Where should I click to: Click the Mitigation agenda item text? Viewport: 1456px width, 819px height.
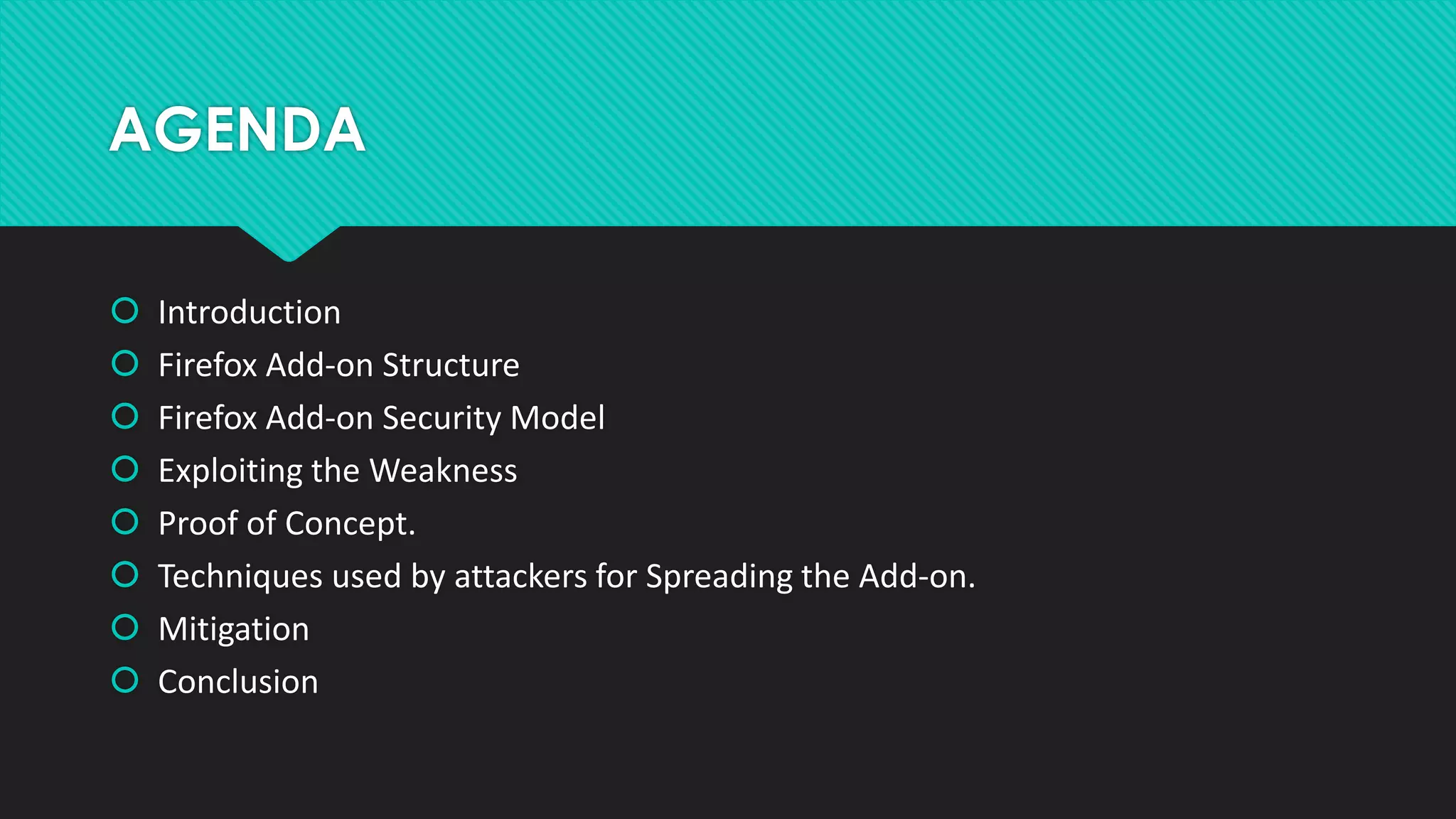pos(234,630)
